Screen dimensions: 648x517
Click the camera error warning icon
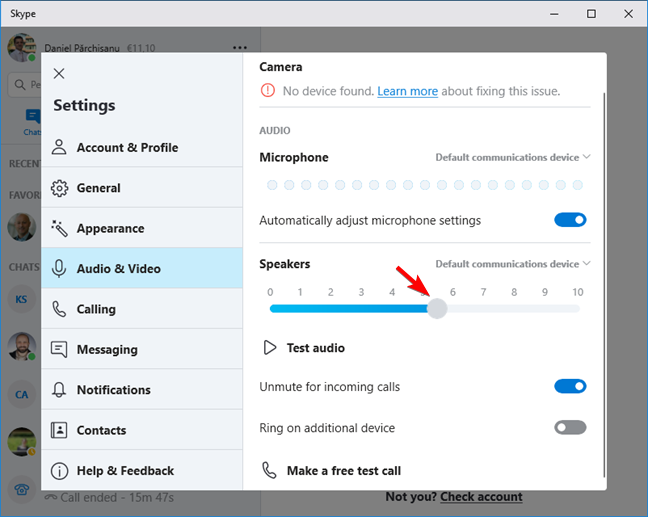(268, 90)
